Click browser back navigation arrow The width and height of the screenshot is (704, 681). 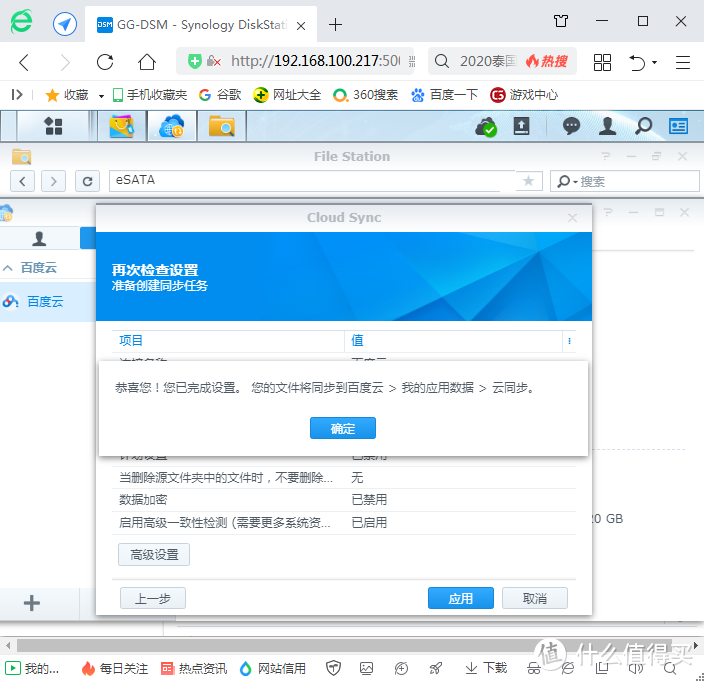coord(25,62)
